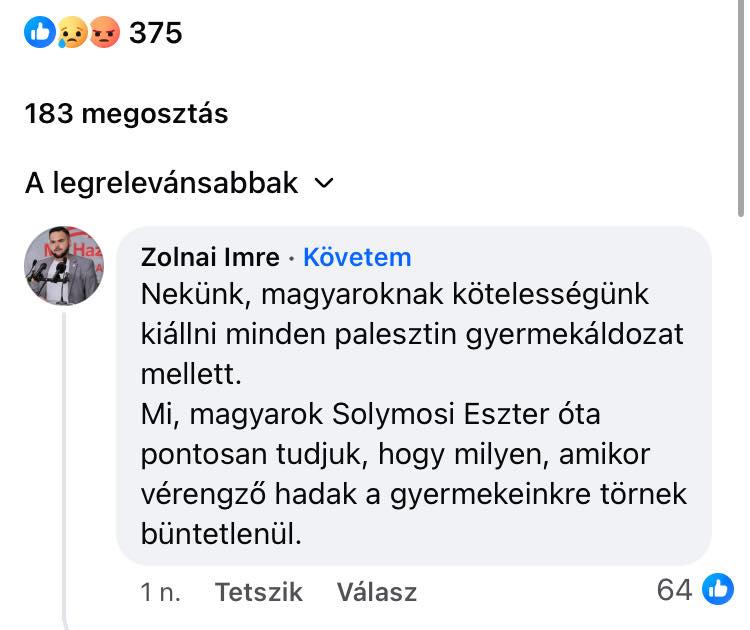Open the A legrelevánsabbak sort menu

click(162, 183)
